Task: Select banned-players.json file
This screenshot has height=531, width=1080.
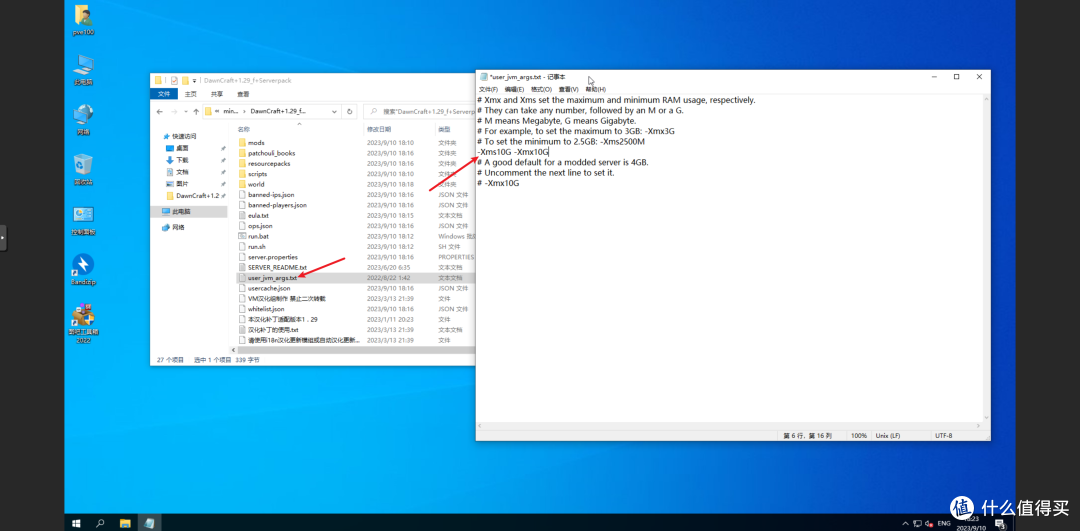Action: click(278, 205)
